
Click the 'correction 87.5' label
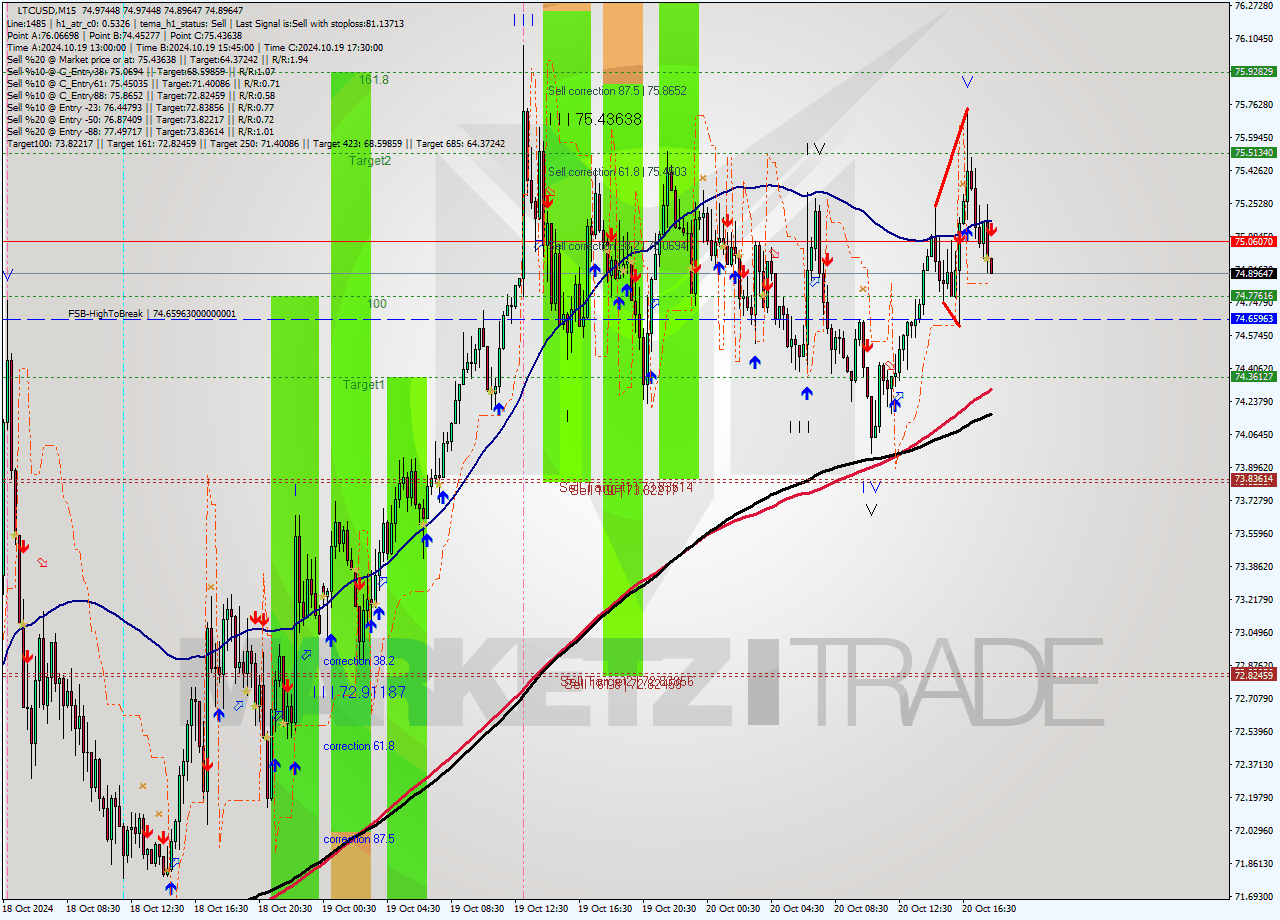click(x=359, y=838)
